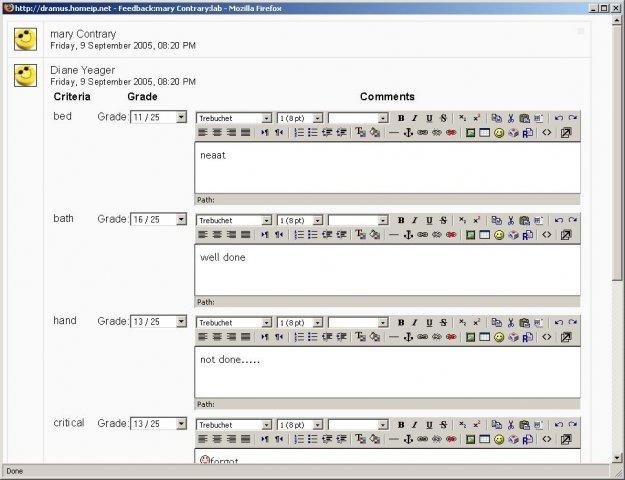Image resolution: width=625 pixels, height=480 pixels.
Task: Click inside the 'well done' comment box
Action: point(387,270)
